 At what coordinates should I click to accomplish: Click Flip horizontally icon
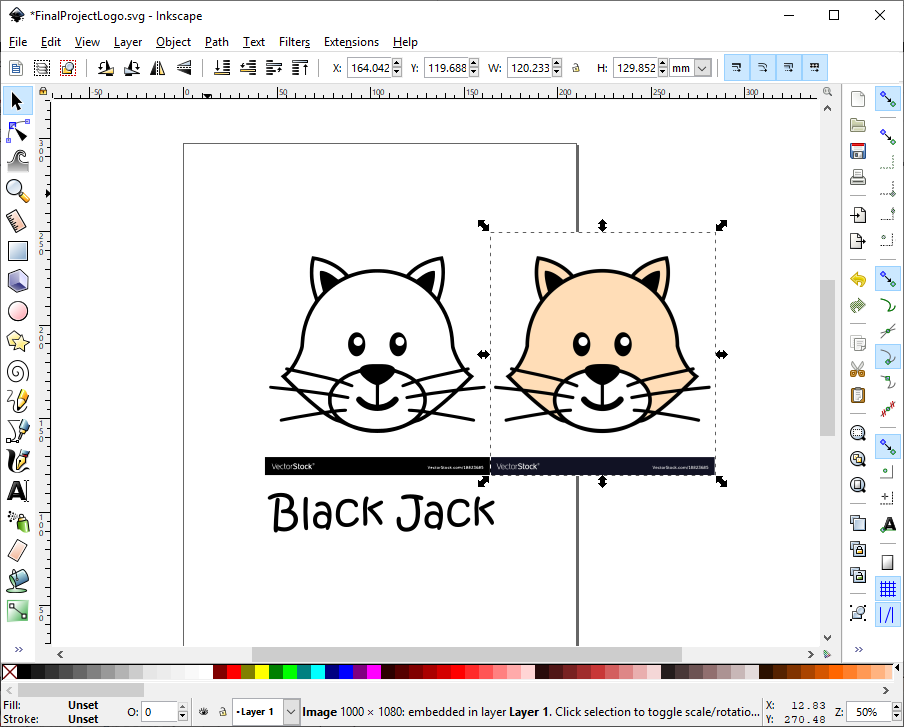pos(157,68)
